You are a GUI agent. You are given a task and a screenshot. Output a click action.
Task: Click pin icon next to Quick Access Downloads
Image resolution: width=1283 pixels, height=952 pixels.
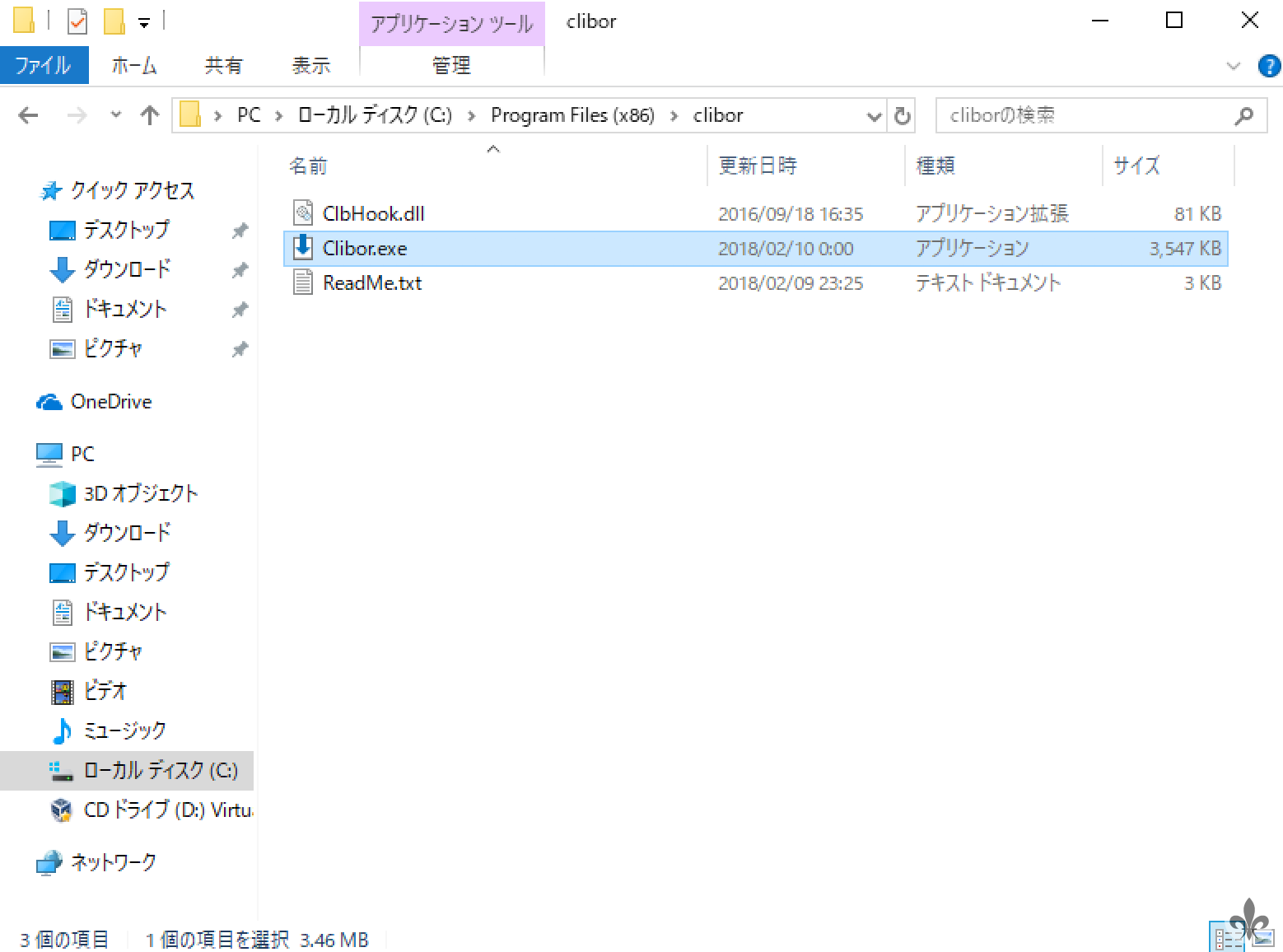[240, 270]
